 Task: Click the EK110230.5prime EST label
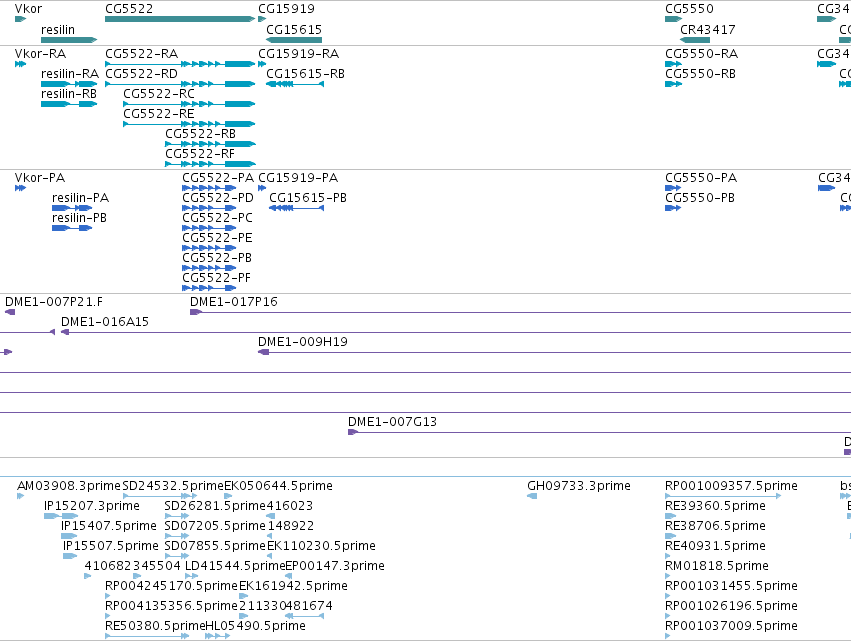[321, 546]
